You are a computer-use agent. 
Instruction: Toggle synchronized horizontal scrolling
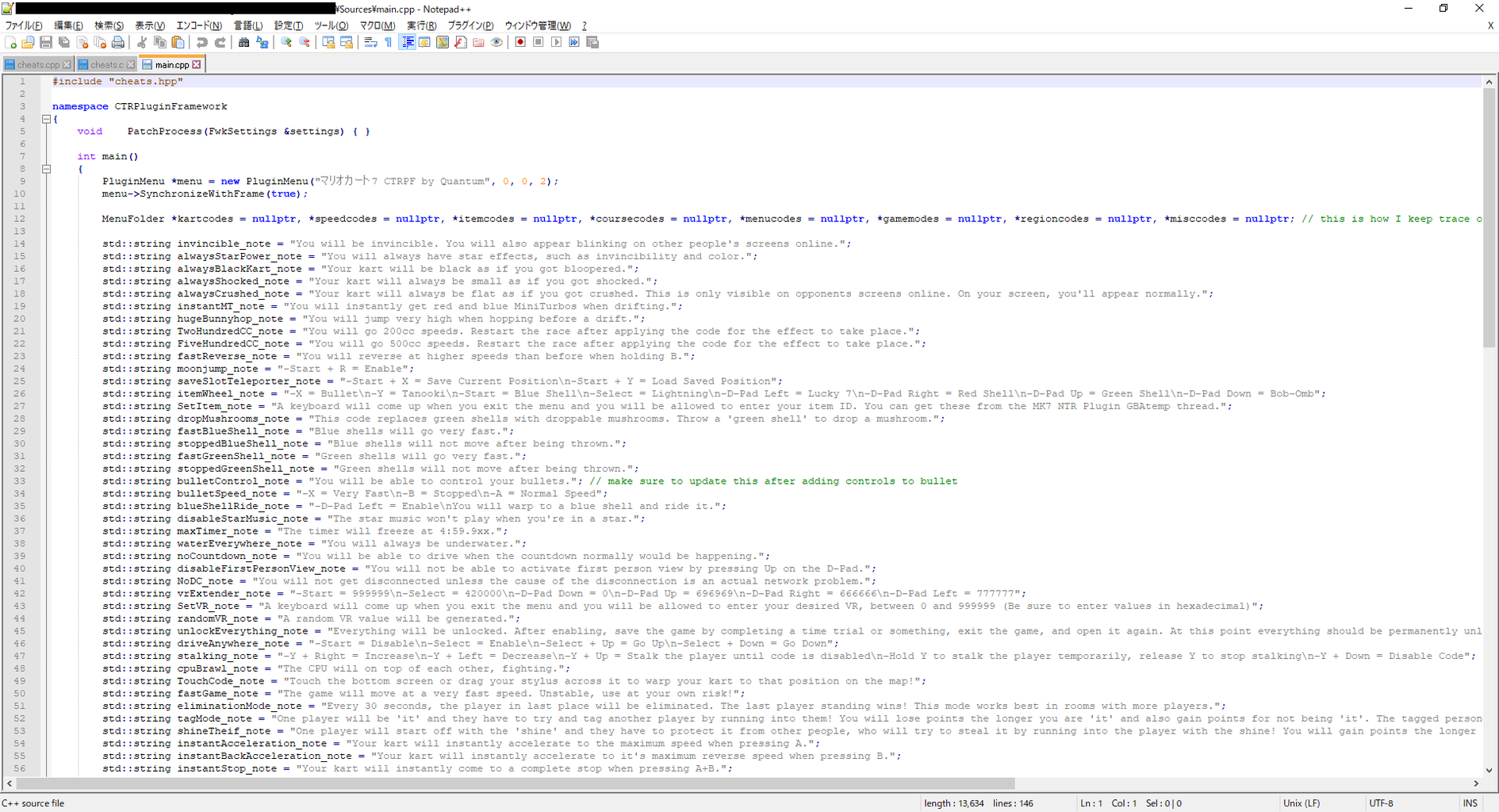pyautogui.click(x=347, y=43)
